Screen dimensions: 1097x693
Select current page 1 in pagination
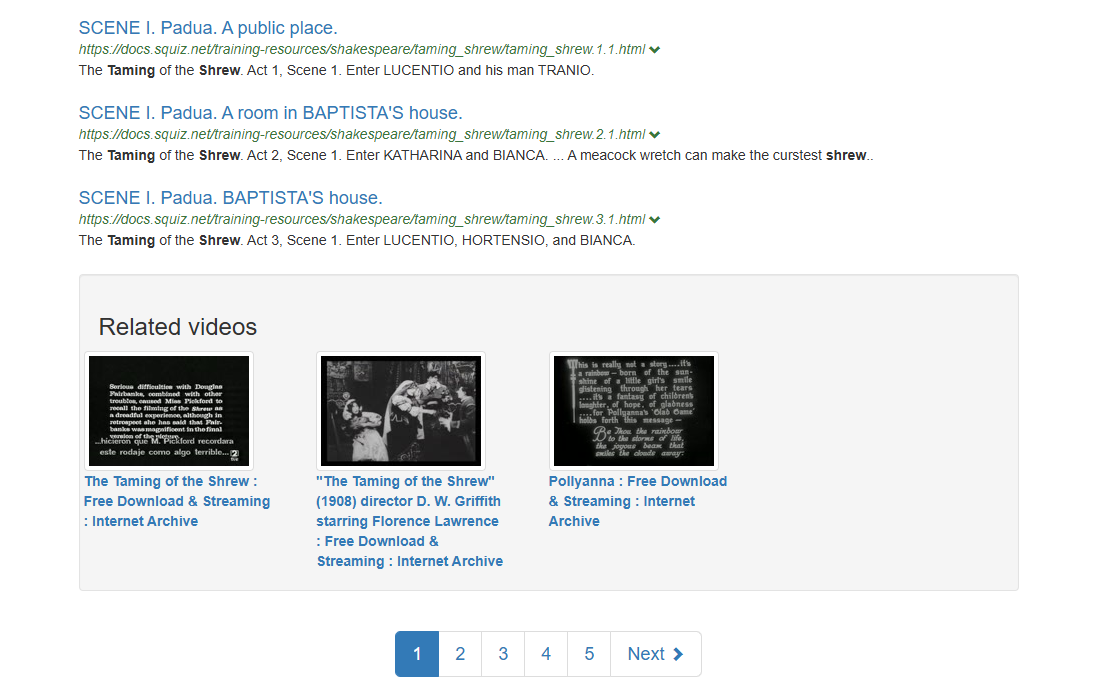click(417, 654)
